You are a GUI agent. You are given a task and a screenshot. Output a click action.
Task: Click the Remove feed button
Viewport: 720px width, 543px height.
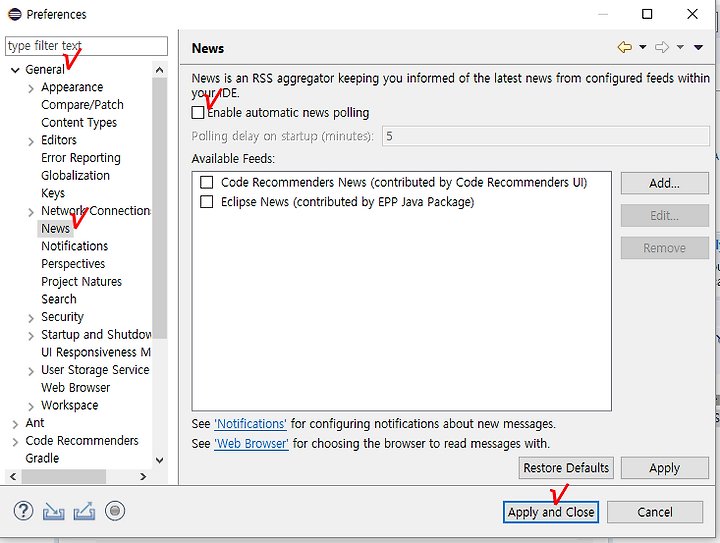664,248
